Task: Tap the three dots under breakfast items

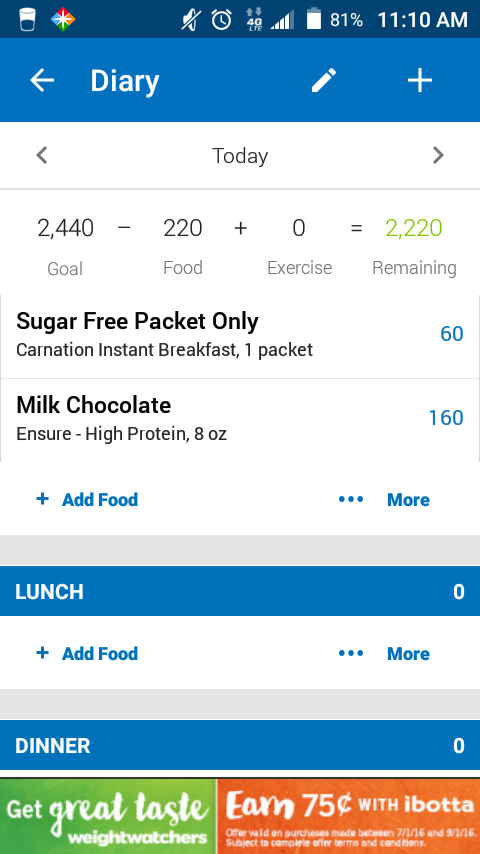Action: pyautogui.click(x=351, y=499)
